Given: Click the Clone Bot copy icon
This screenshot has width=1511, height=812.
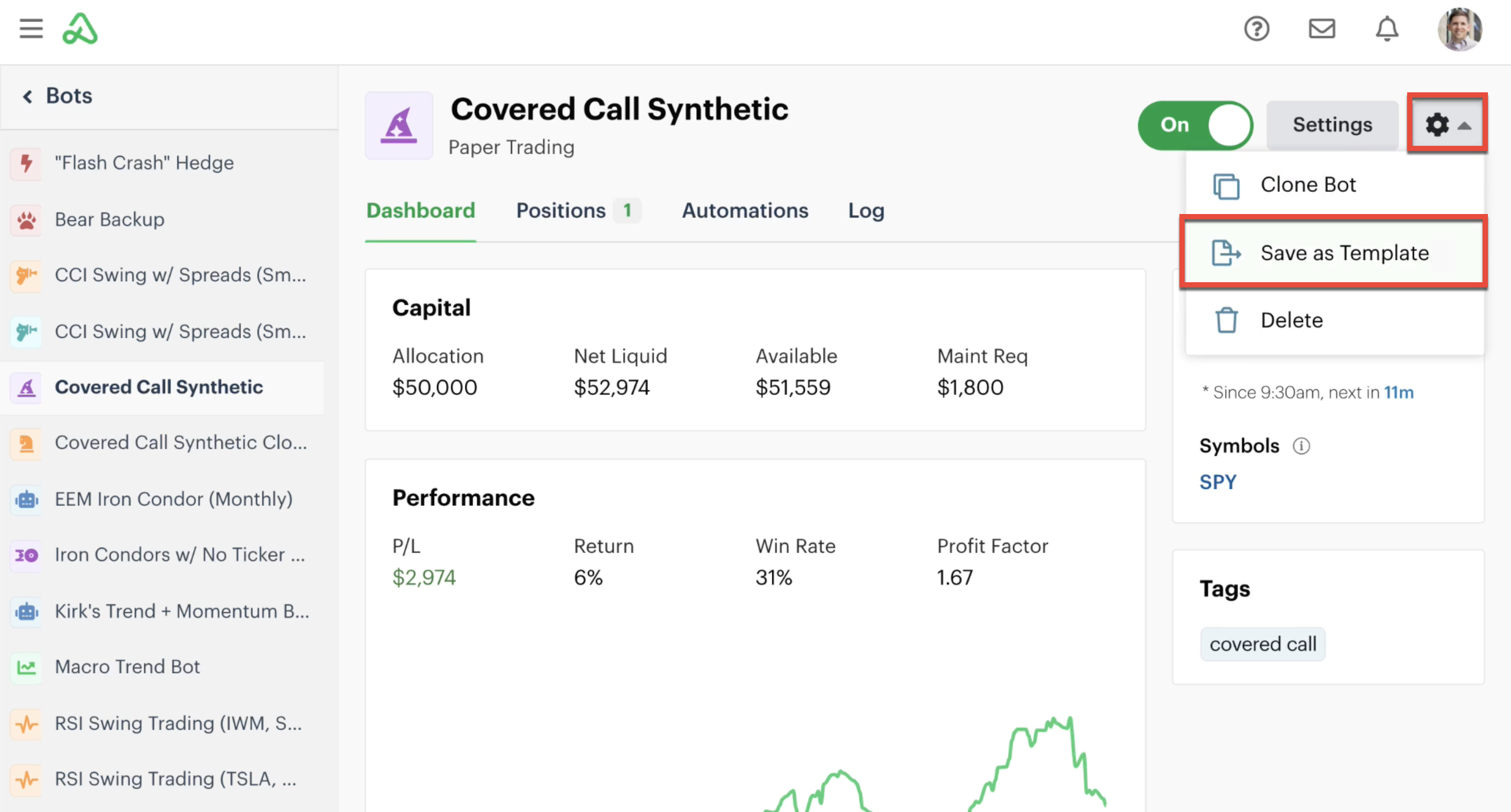Looking at the screenshot, I should 1226,186.
